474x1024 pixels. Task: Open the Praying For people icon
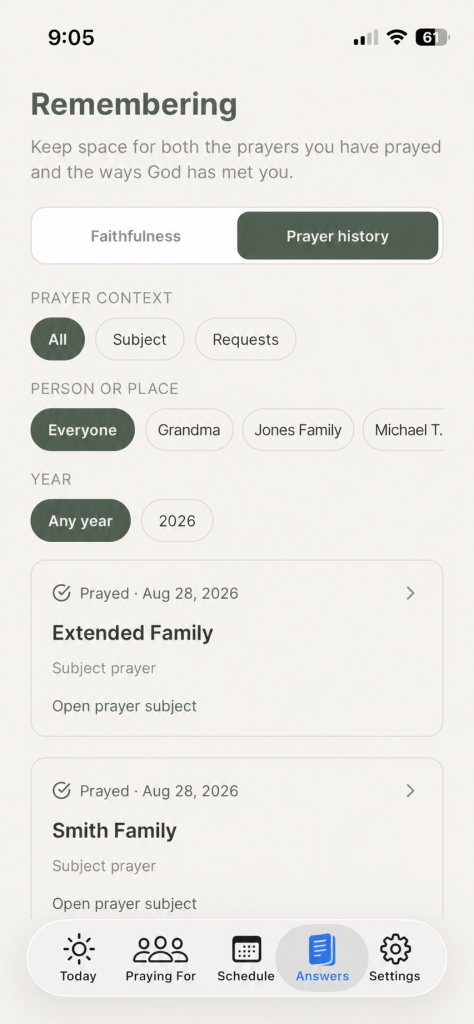161,949
